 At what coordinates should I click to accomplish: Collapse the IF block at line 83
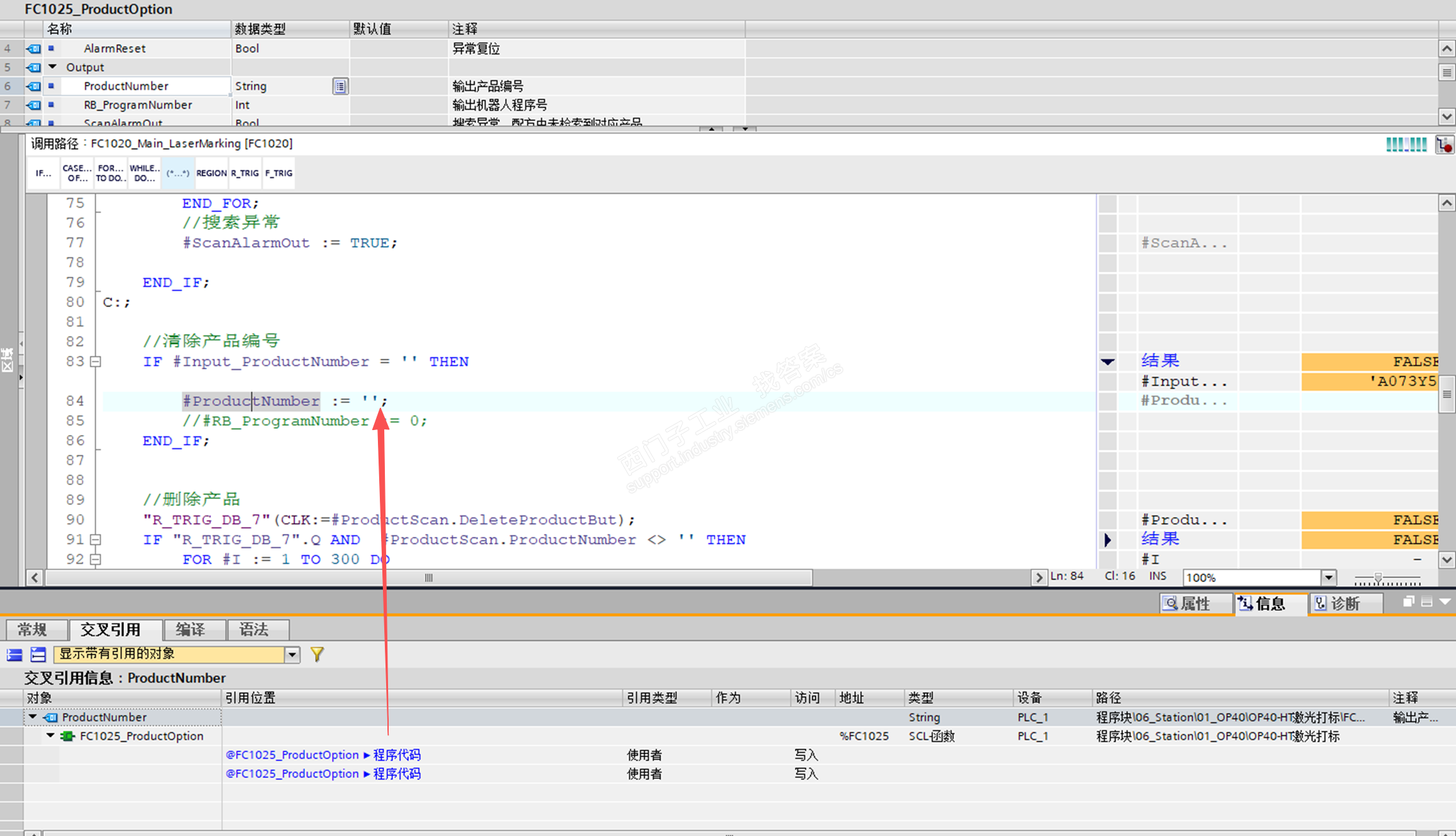(x=96, y=362)
